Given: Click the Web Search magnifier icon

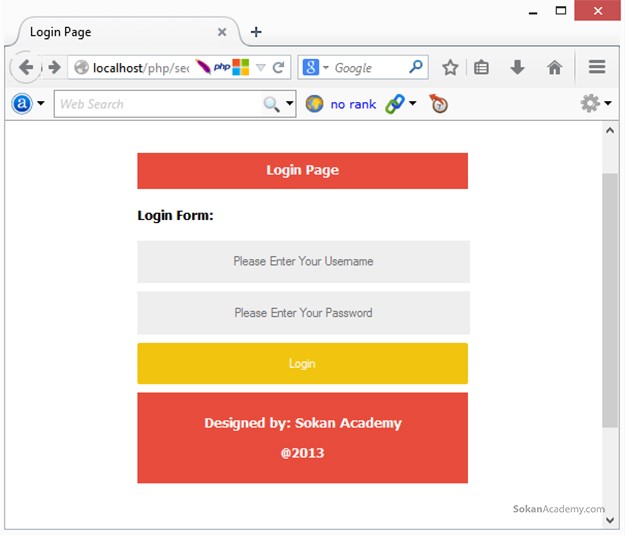Looking at the screenshot, I should point(271,104).
